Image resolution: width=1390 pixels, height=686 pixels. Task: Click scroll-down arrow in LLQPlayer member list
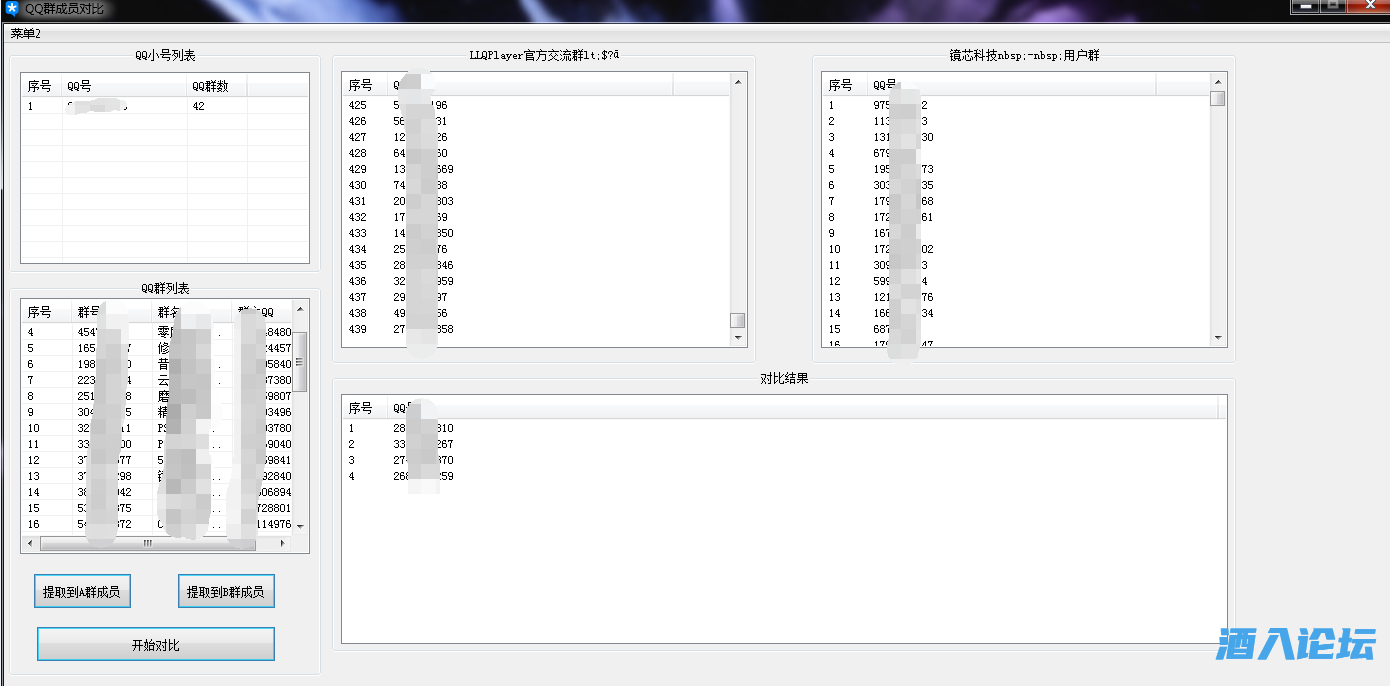[738, 338]
